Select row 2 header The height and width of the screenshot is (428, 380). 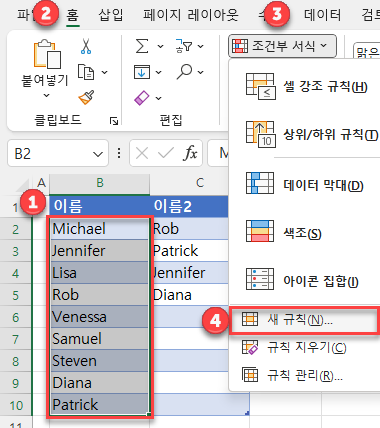pos(16,229)
